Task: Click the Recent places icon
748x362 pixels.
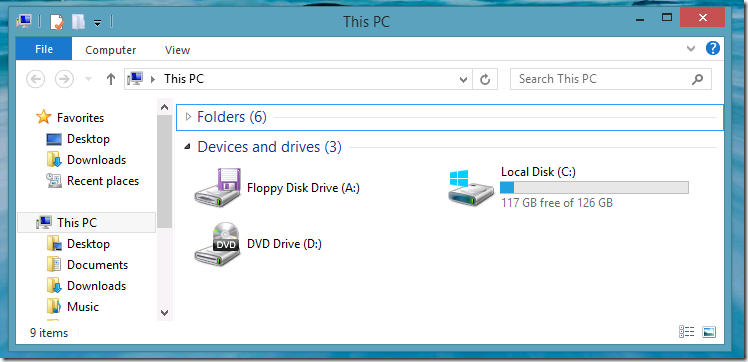Action: [54, 181]
